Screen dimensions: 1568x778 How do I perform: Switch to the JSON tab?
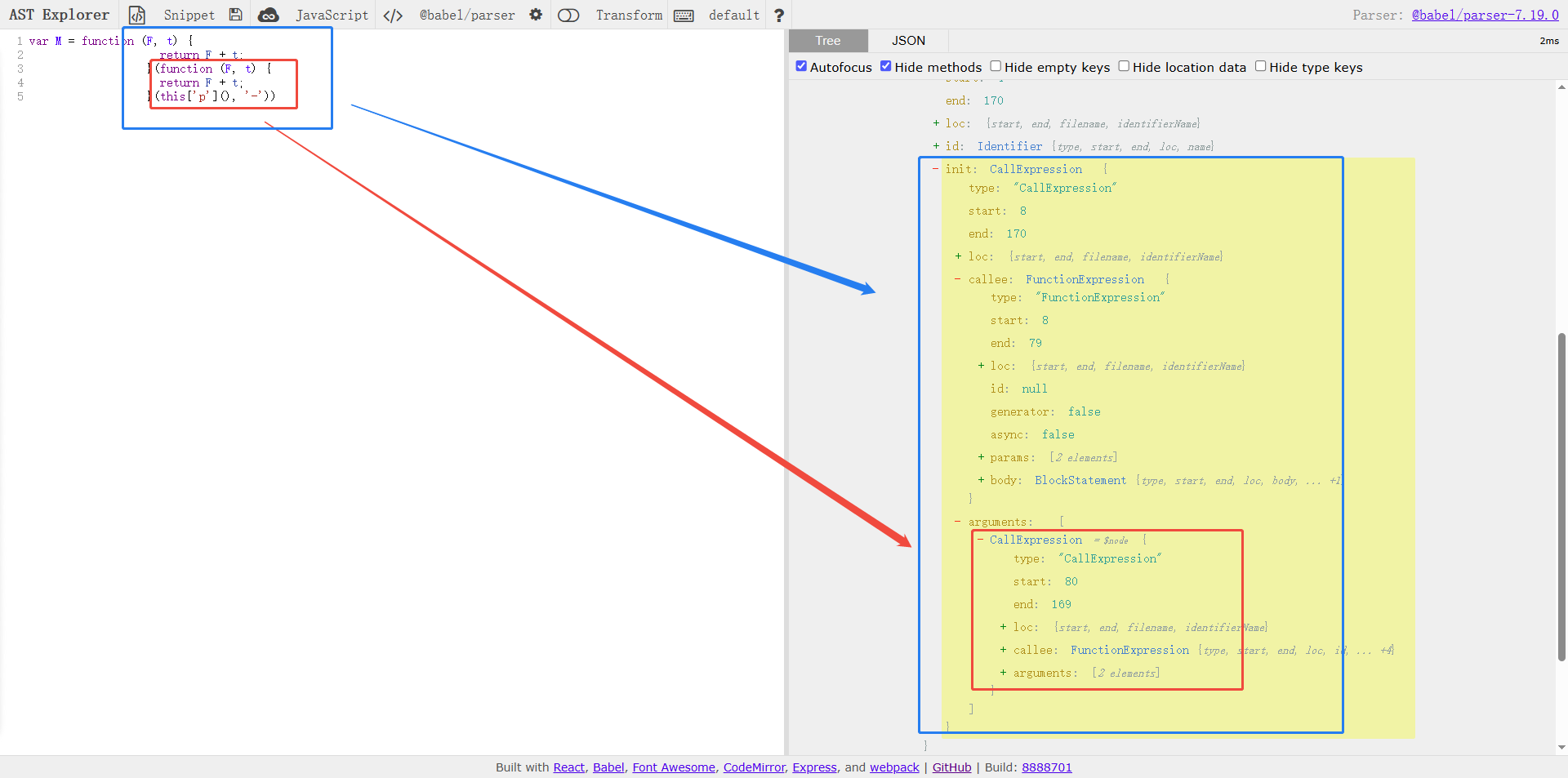coord(908,41)
